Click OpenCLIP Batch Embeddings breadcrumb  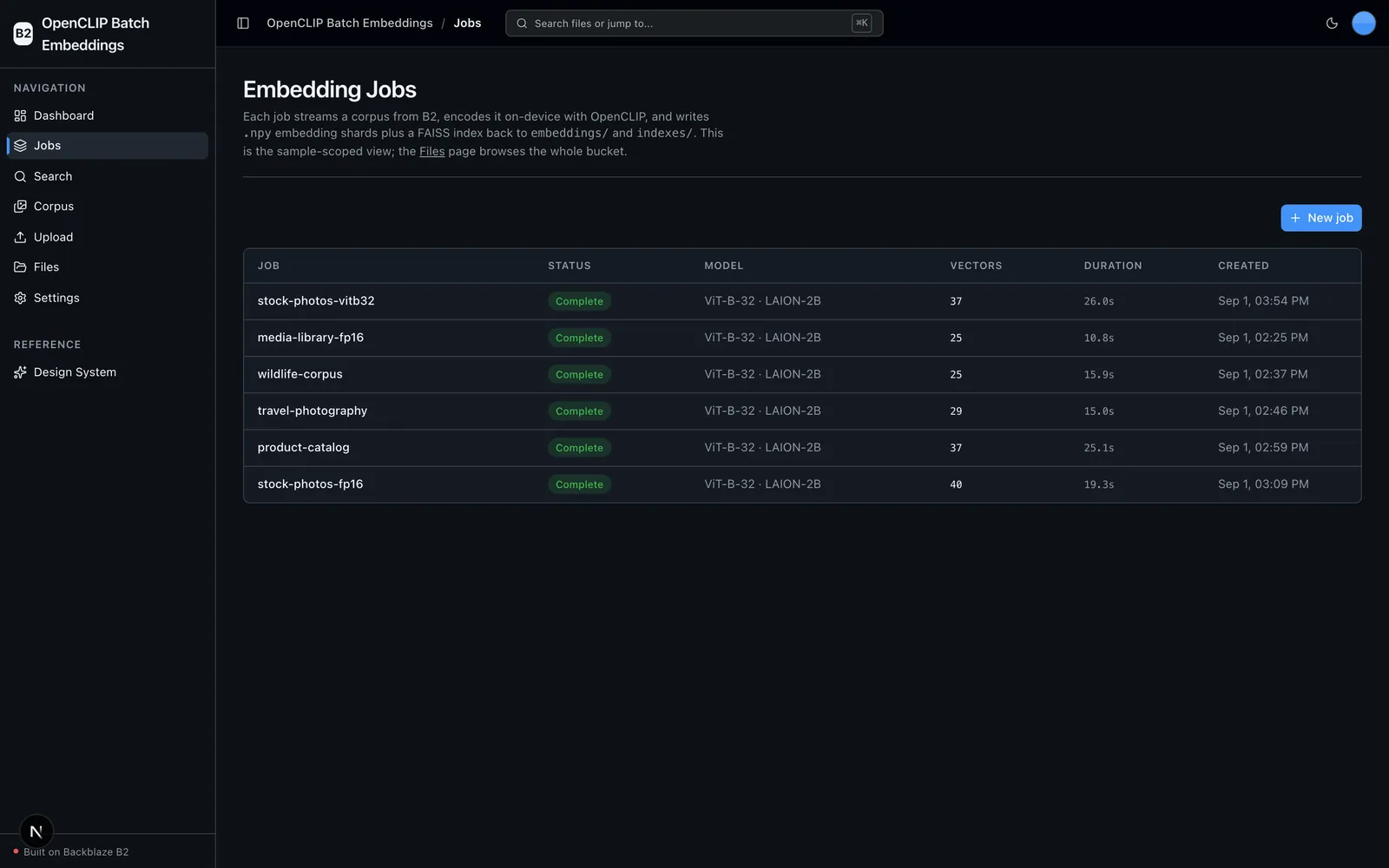(349, 23)
